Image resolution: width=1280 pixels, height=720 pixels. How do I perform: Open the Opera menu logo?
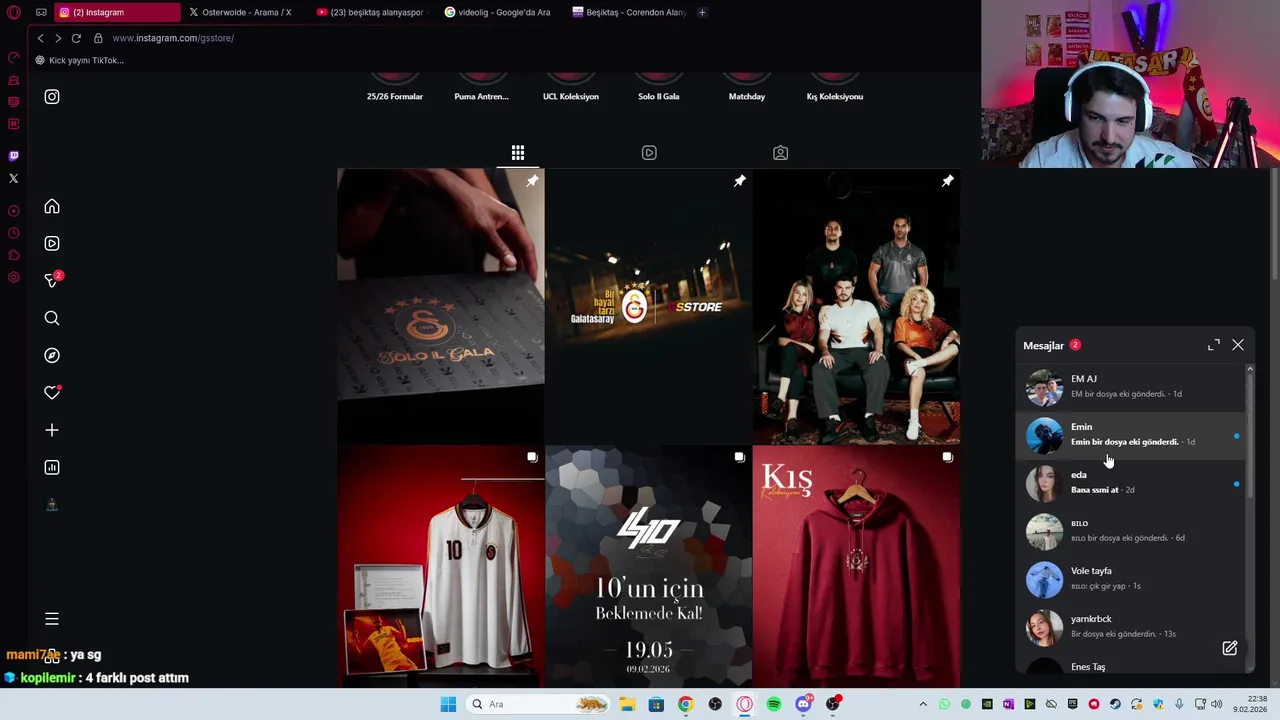(14, 13)
